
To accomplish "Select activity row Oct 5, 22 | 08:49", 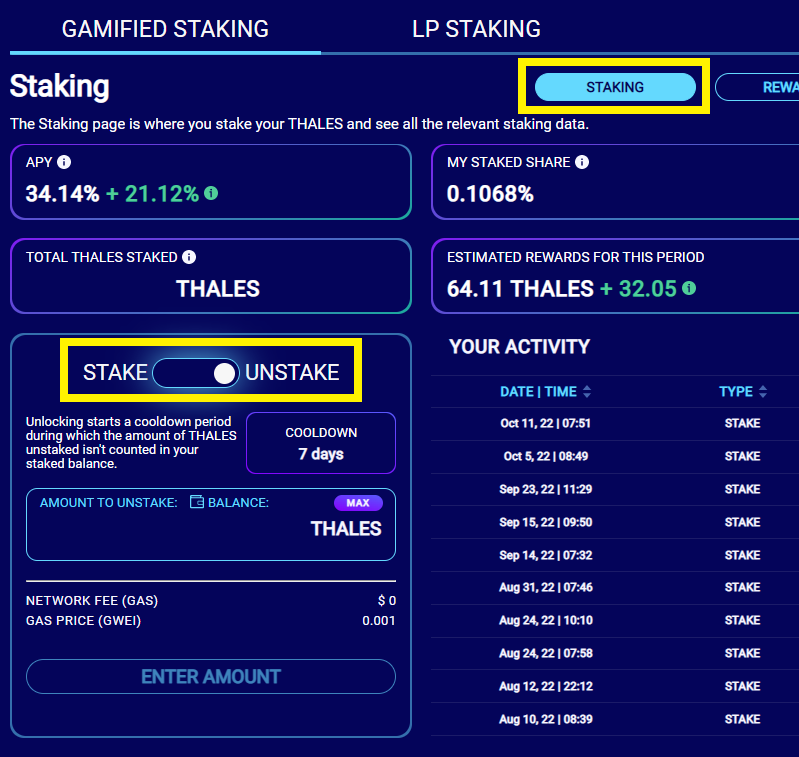I will pyautogui.click(x=615, y=456).
